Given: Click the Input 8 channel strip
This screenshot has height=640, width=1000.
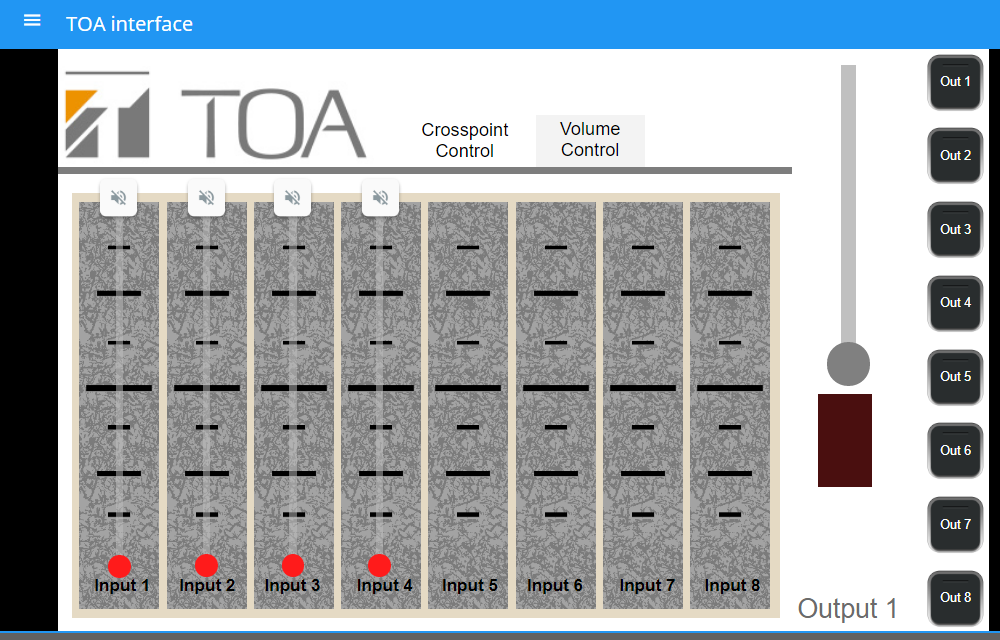Looking at the screenshot, I should pyautogui.click(x=730, y=405).
